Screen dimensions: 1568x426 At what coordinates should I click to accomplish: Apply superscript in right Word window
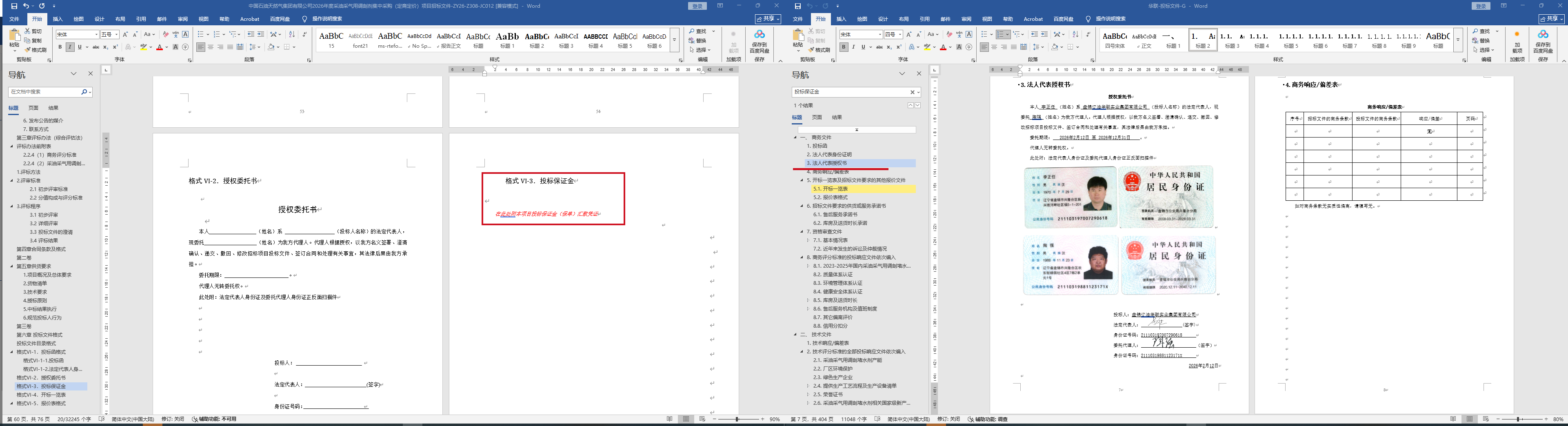(899, 47)
